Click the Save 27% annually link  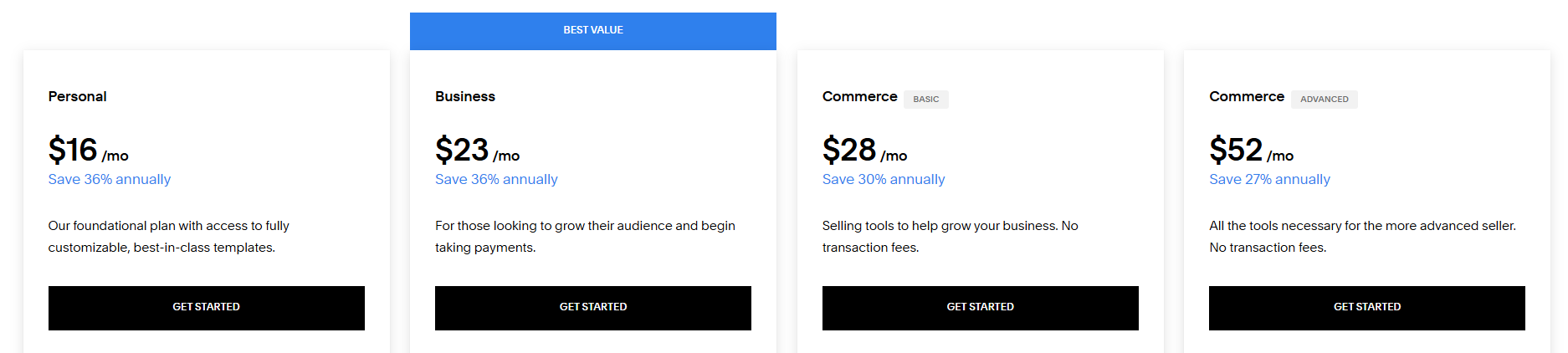click(x=1269, y=179)
